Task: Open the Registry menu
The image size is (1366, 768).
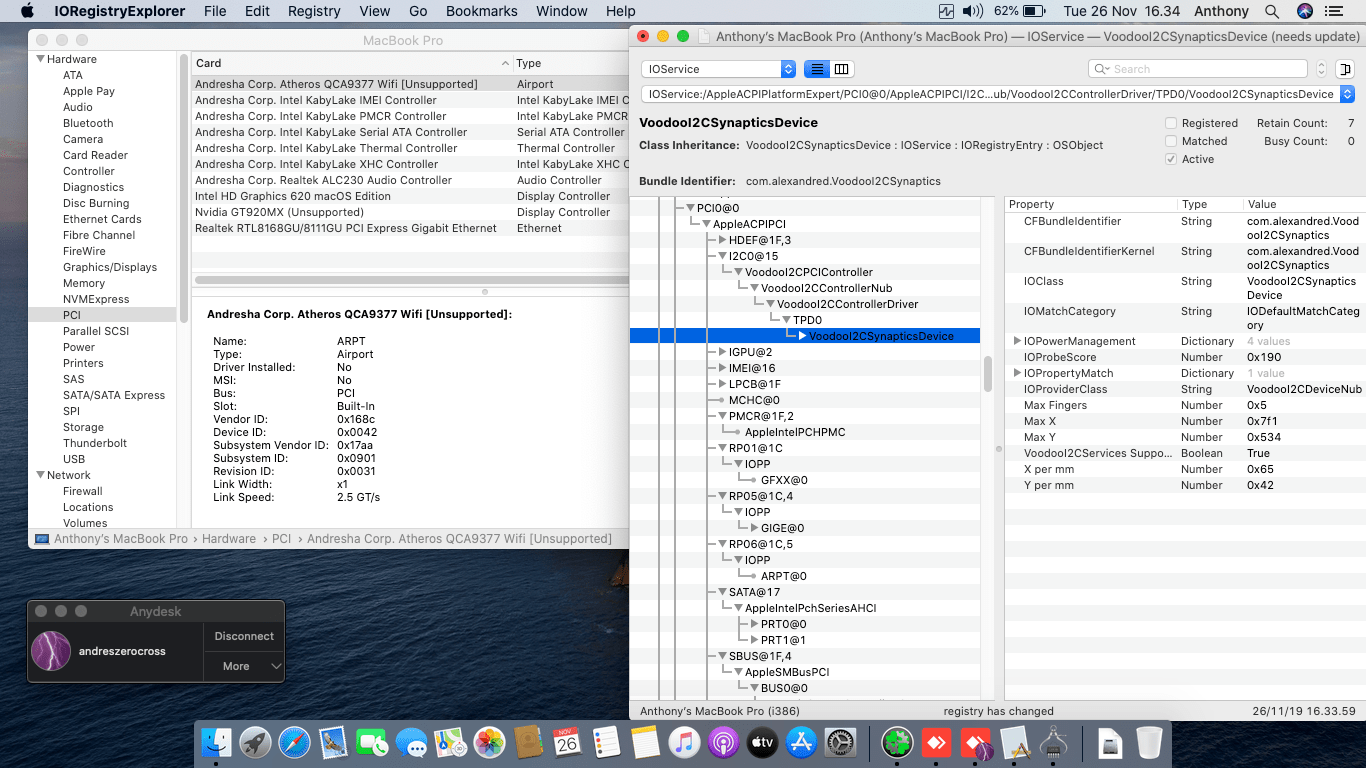Action: tap(314, 11)
